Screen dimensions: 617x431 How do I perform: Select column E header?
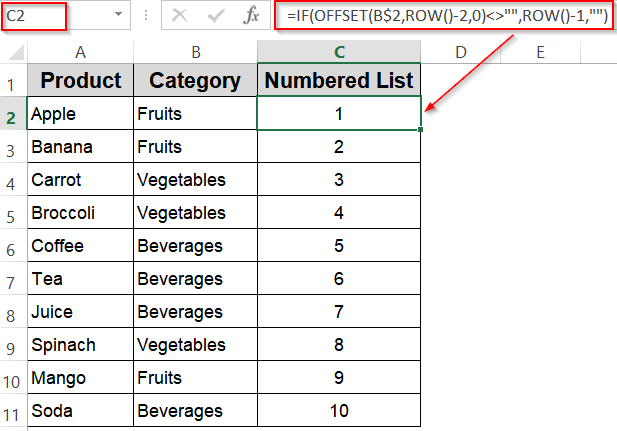click(x=539, y=51)
